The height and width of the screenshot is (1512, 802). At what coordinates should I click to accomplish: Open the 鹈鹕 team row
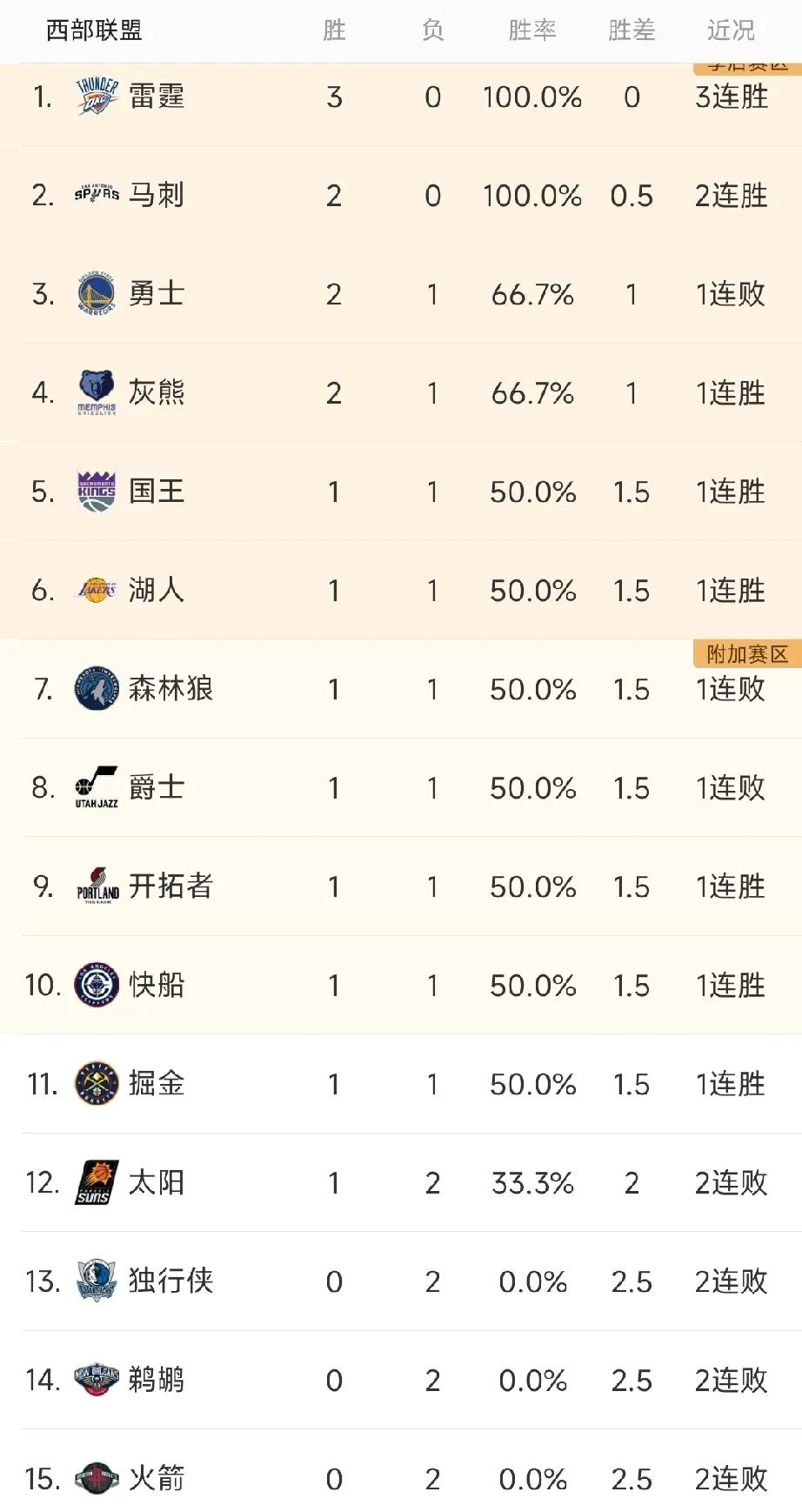[400, 1380]
